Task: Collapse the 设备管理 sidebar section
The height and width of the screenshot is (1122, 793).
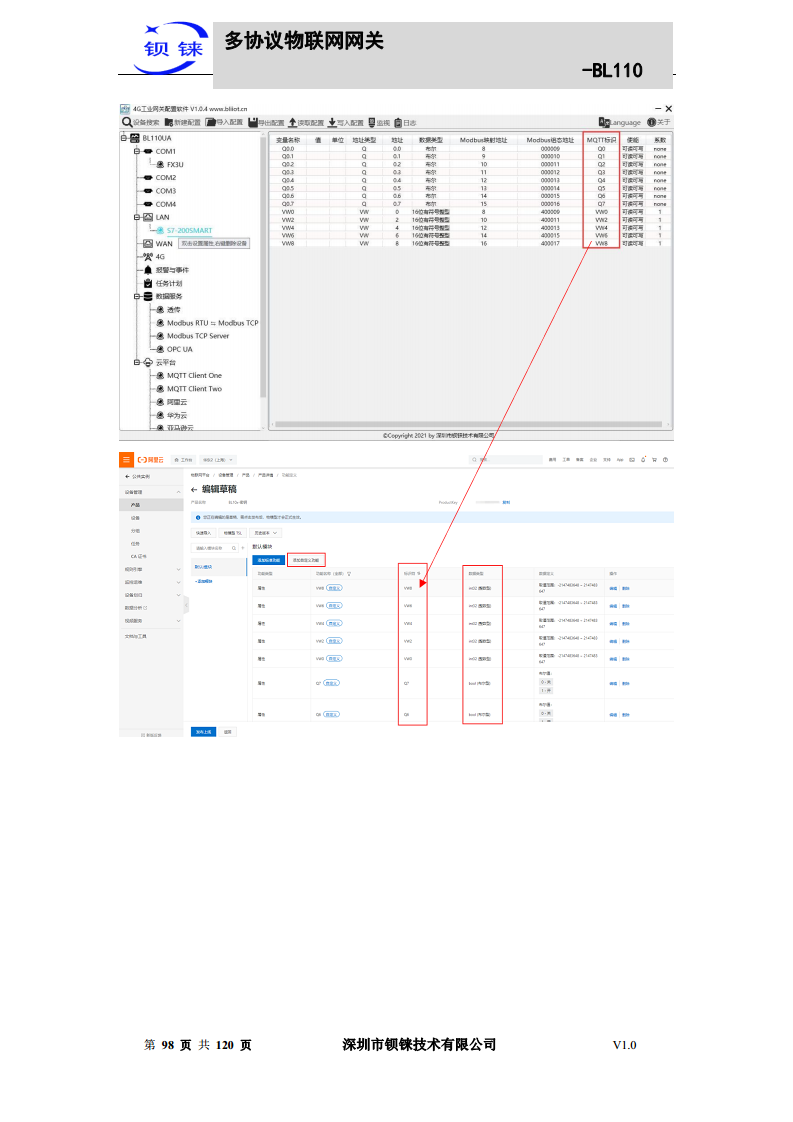Action: (x=178, y=492)
